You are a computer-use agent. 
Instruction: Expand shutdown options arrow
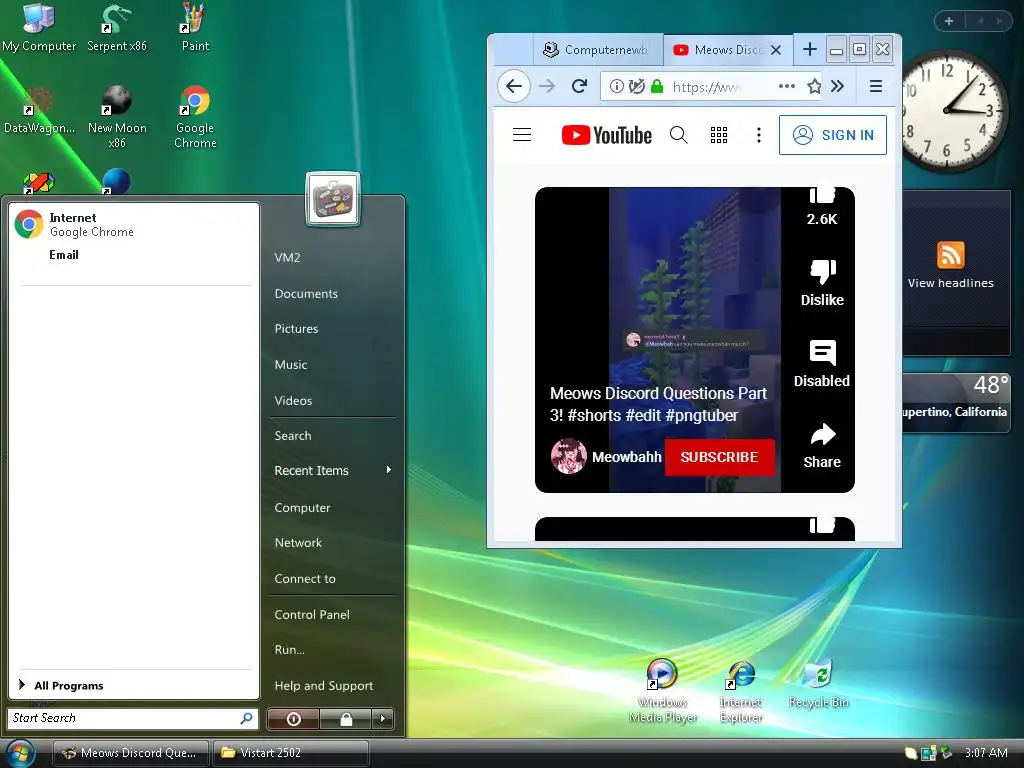coord(383,719)
